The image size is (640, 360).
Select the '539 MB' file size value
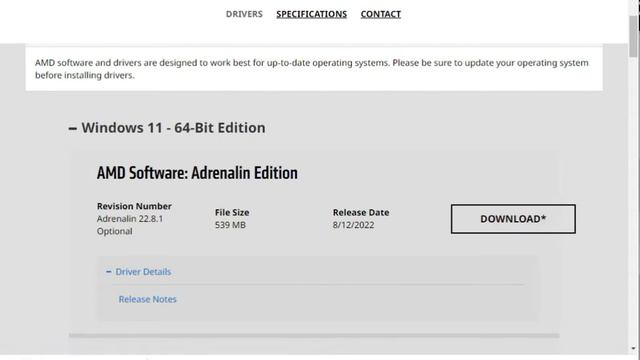[230, 225]
